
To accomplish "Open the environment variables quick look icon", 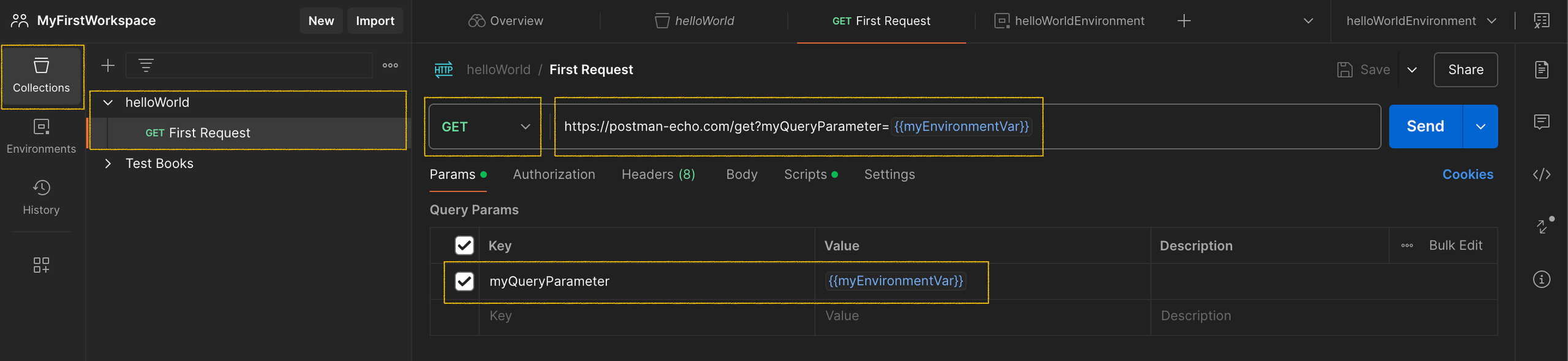I will 1541,21.
